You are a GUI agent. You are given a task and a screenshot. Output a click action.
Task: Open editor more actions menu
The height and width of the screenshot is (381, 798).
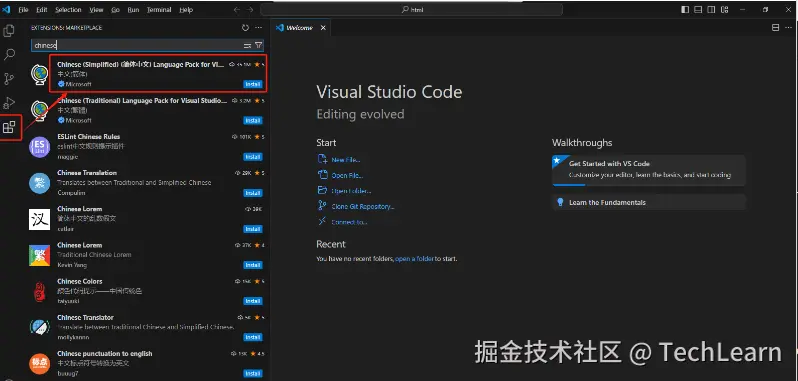pos(789,28)
